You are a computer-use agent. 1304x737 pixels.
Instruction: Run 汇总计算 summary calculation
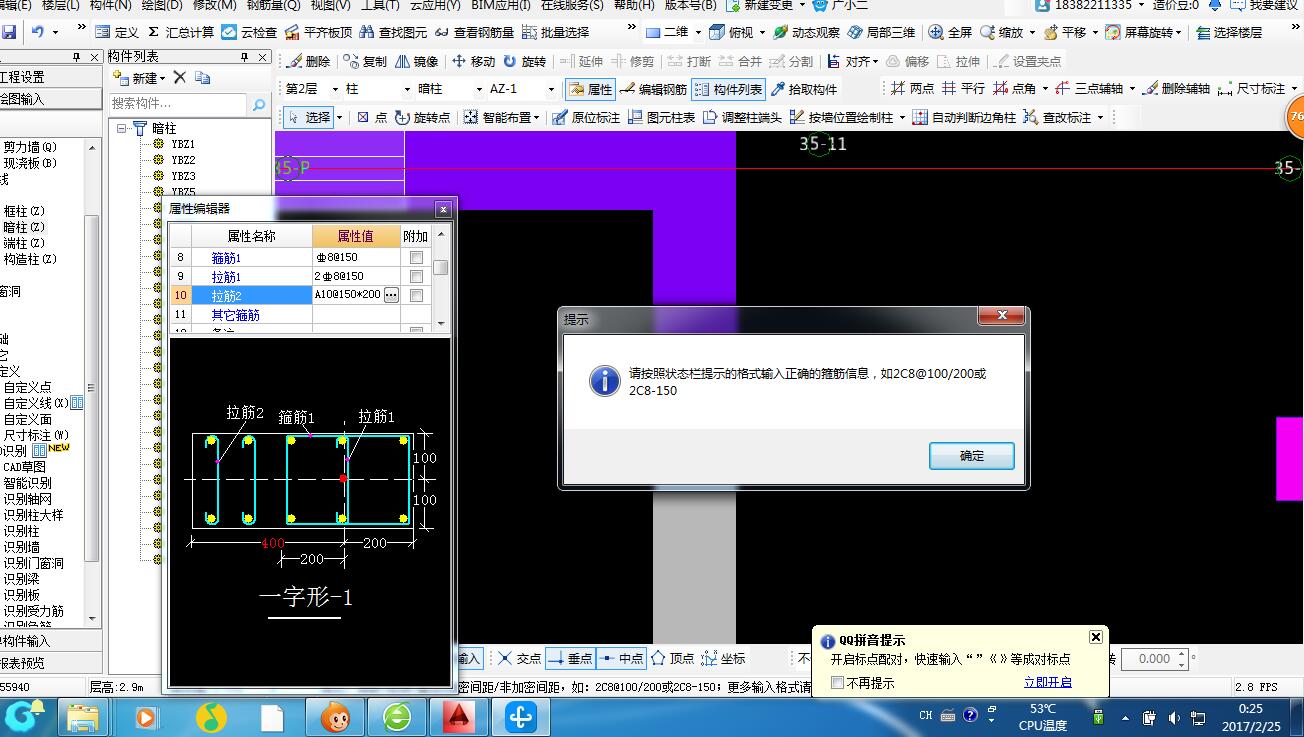pos(181,32)
